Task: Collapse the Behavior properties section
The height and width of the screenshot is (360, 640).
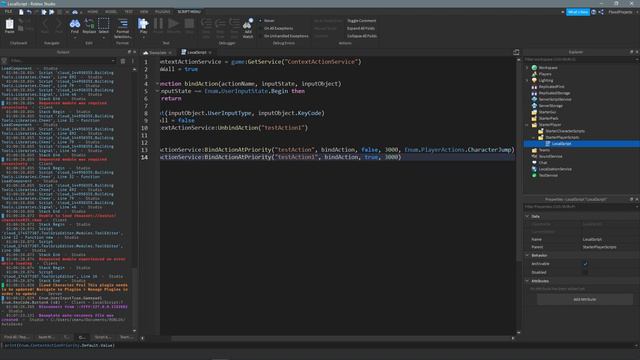Action: (527, 256)
